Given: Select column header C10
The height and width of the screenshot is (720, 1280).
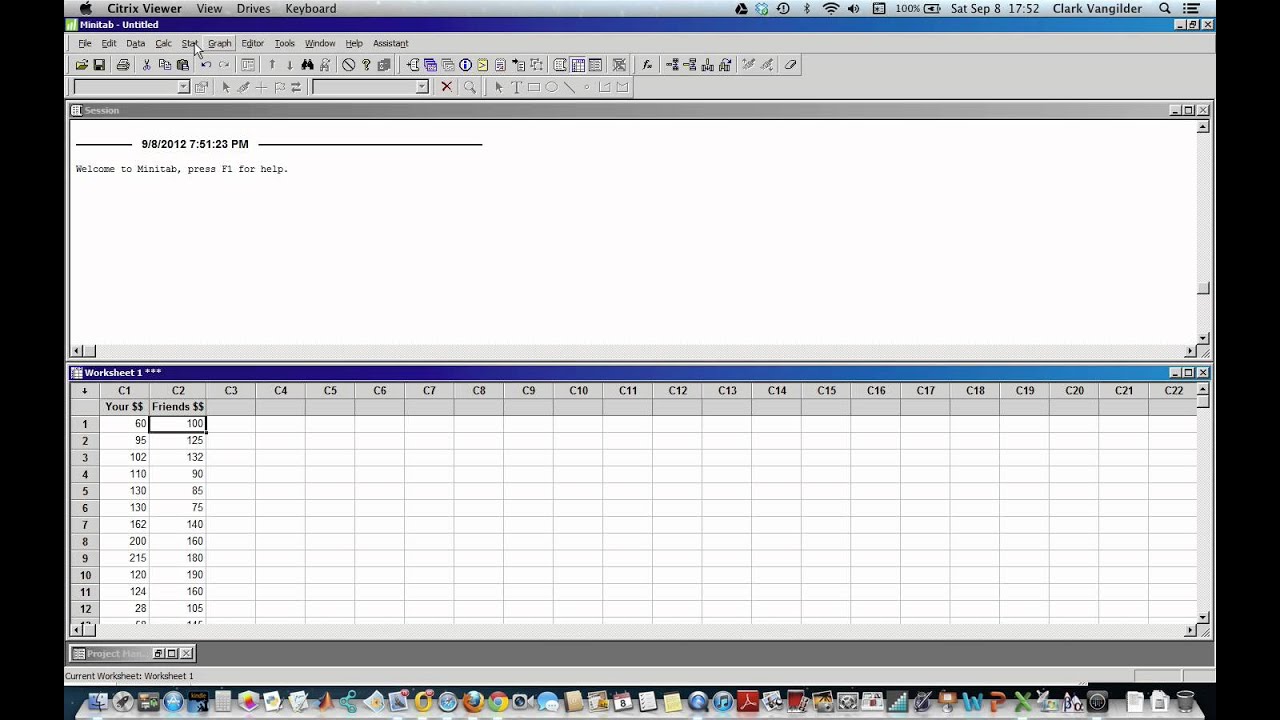Looking at the screenshot, I should point(578,391).
